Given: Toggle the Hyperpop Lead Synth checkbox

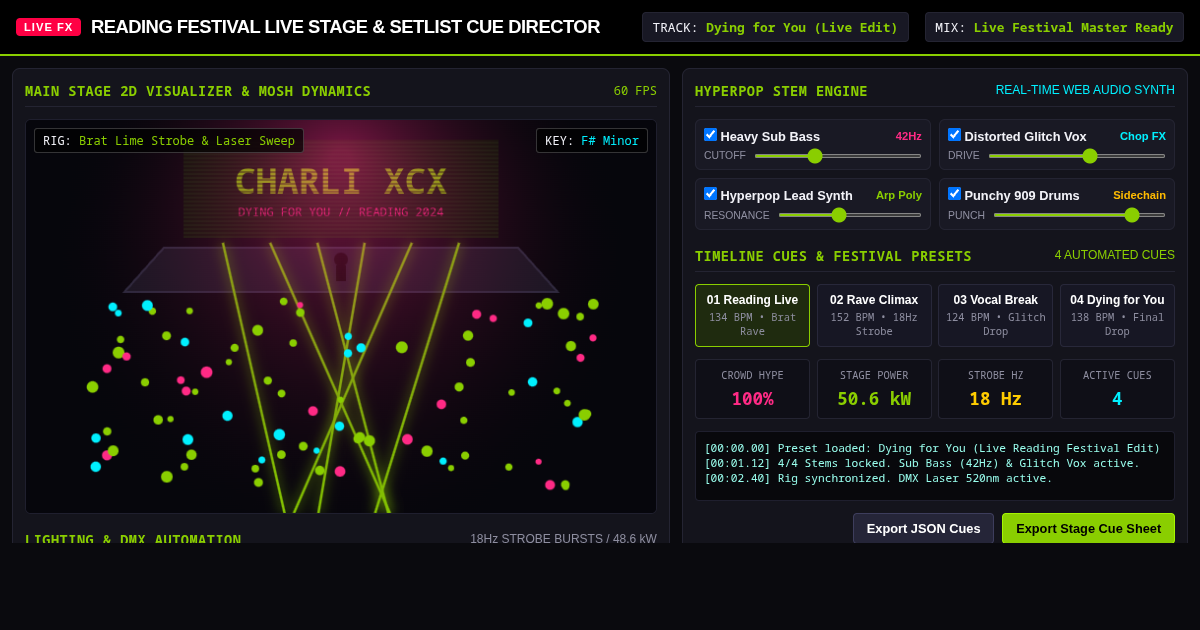Looking at the screenshot, I should pos(710,193).
